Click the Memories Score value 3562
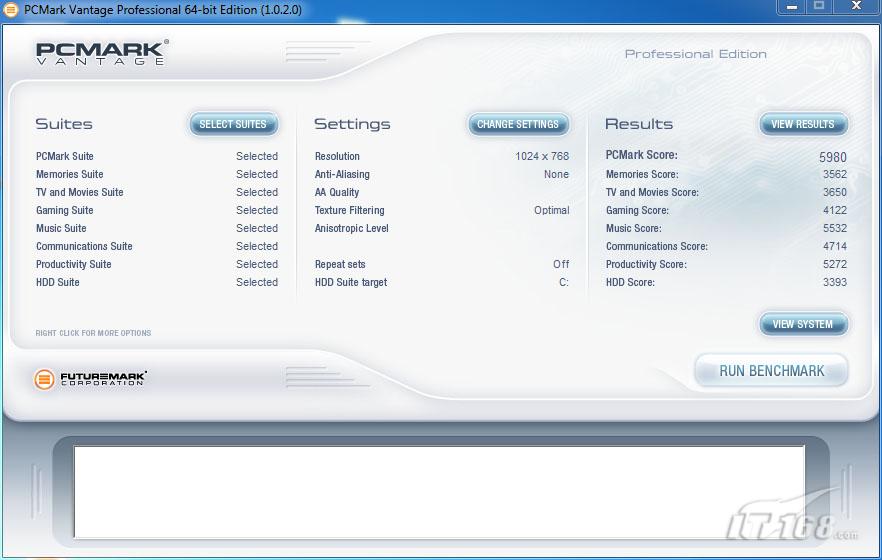Viewport: 882px width, 560px height. pyautogui.click(x=835, y=174)
